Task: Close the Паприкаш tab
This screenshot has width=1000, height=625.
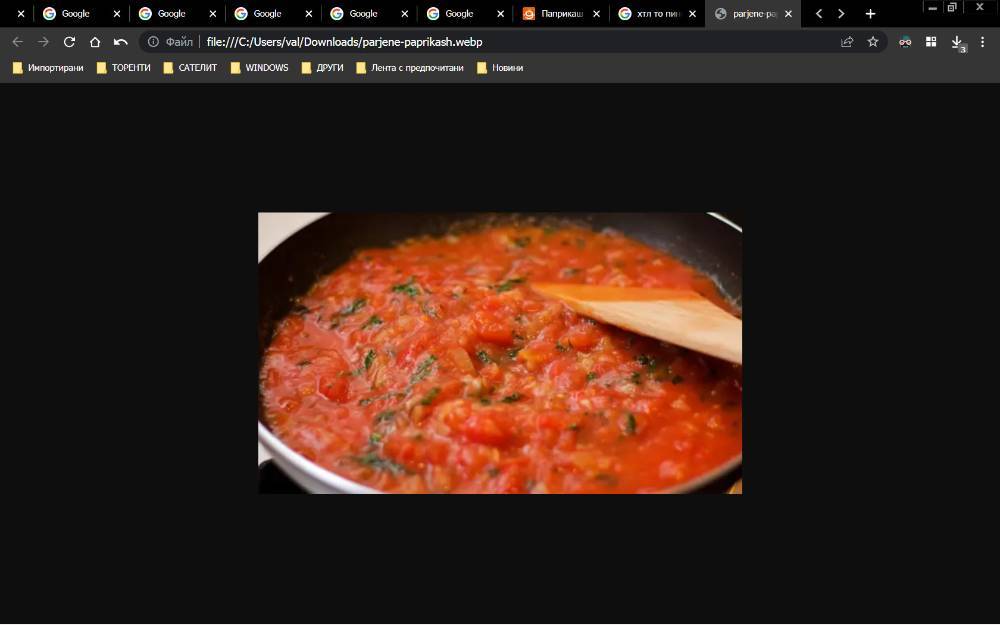Action: coord(596,13)
